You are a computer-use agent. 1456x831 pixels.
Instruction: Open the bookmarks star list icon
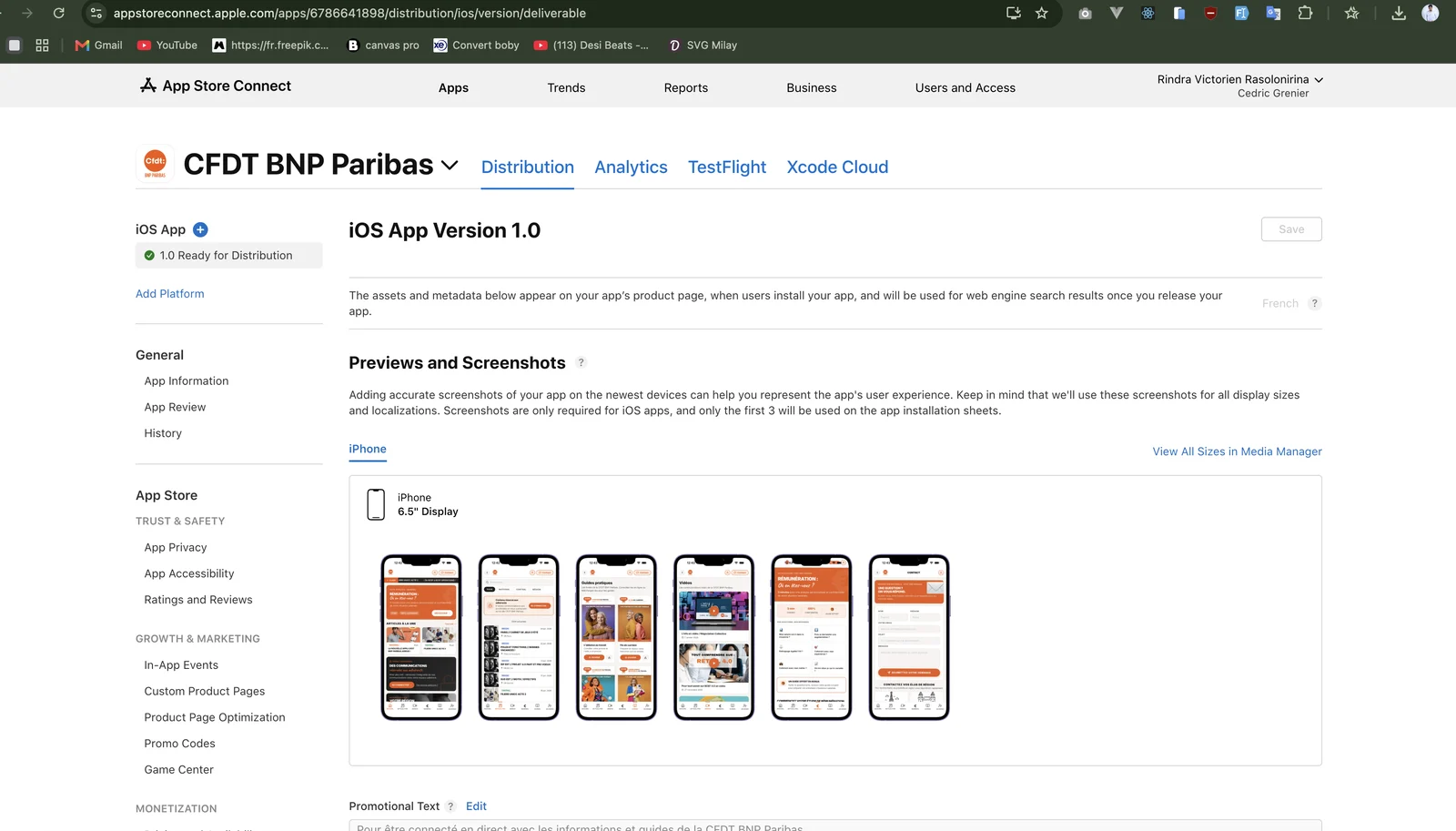click(x=1351, y=13)
